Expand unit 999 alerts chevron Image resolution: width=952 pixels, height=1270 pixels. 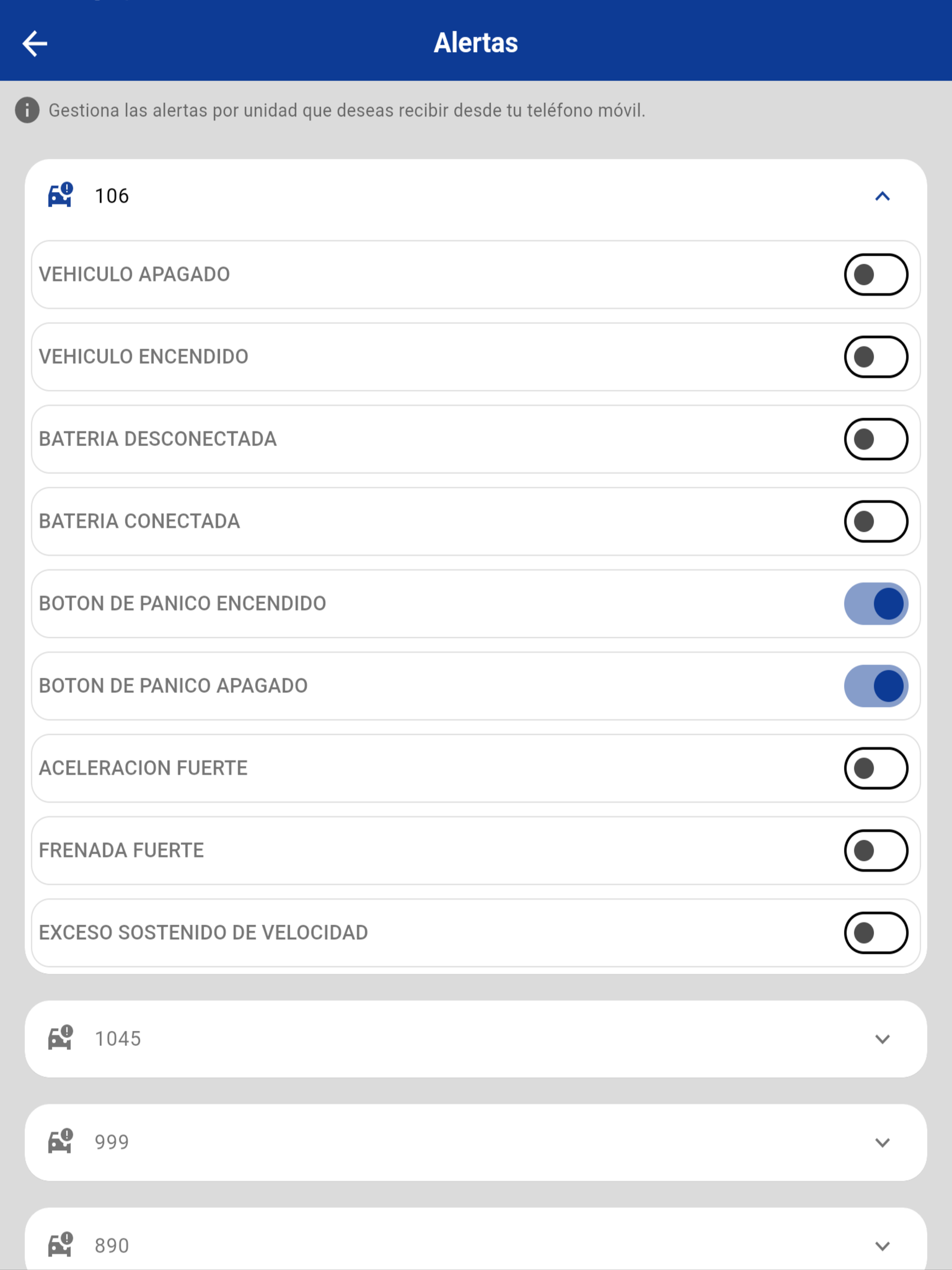[882, 1142]
